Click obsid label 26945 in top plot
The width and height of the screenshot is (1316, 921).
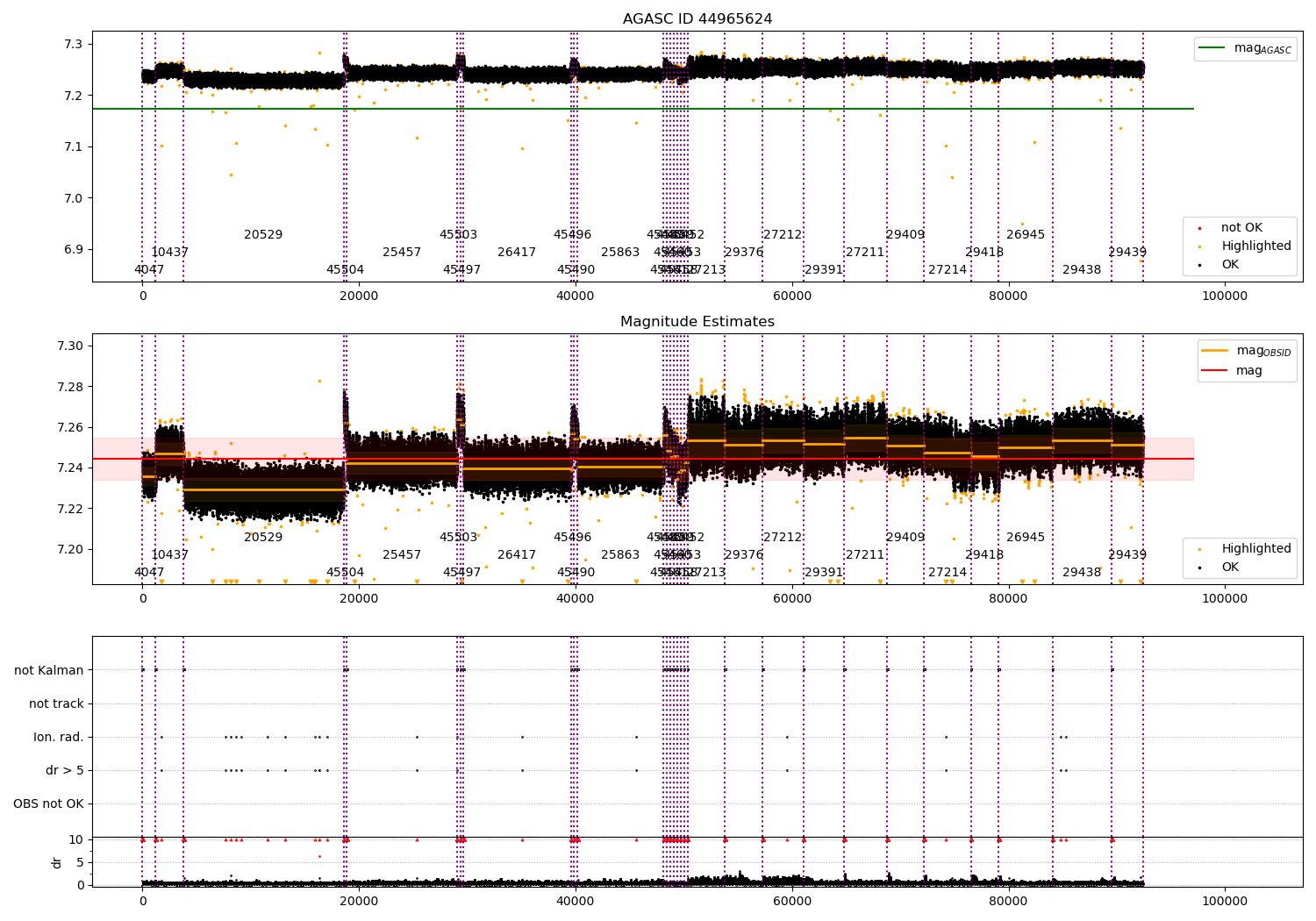(x=1026, y=235)
